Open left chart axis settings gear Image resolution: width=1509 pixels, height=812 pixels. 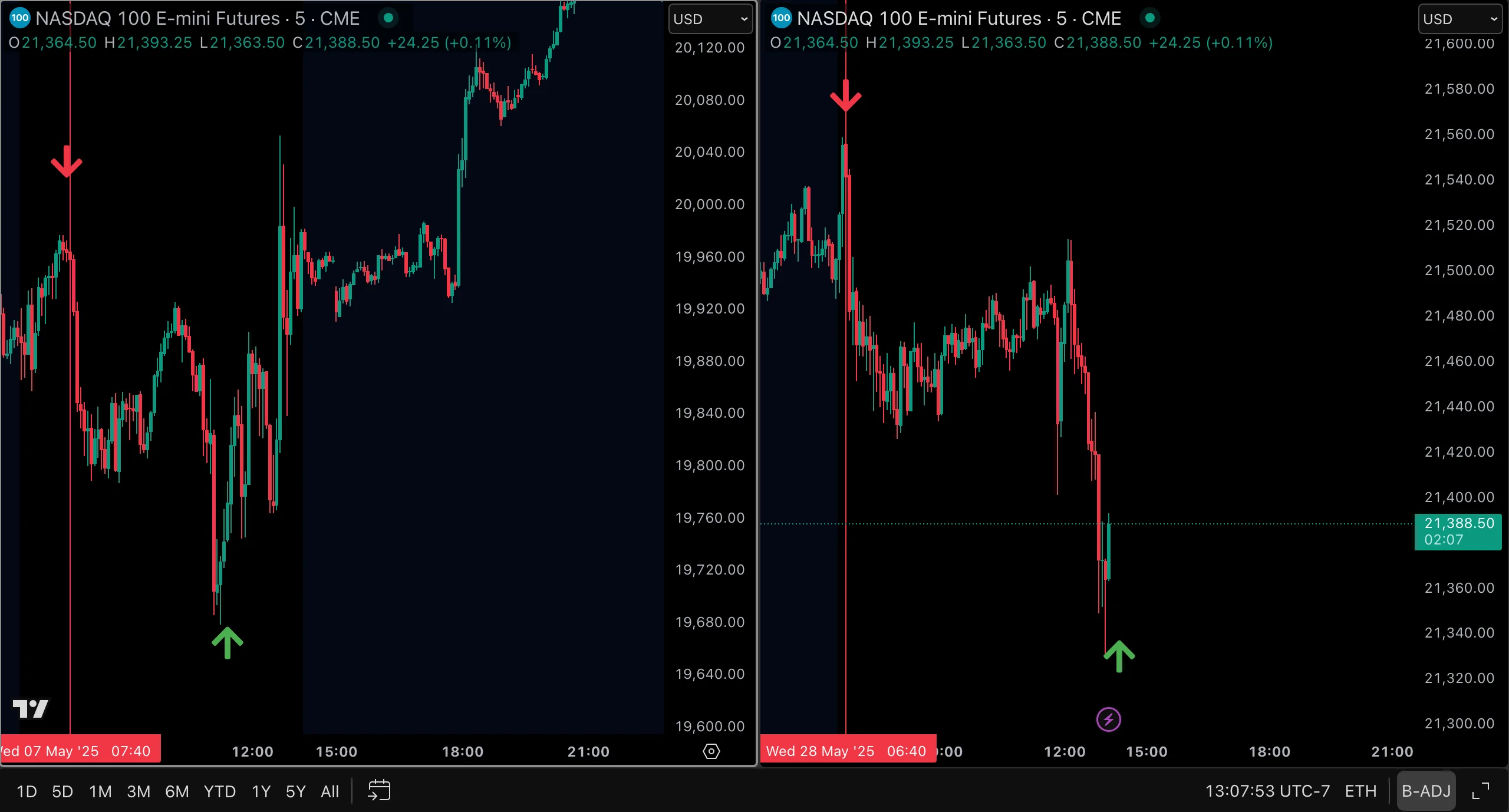pos(711,751)
